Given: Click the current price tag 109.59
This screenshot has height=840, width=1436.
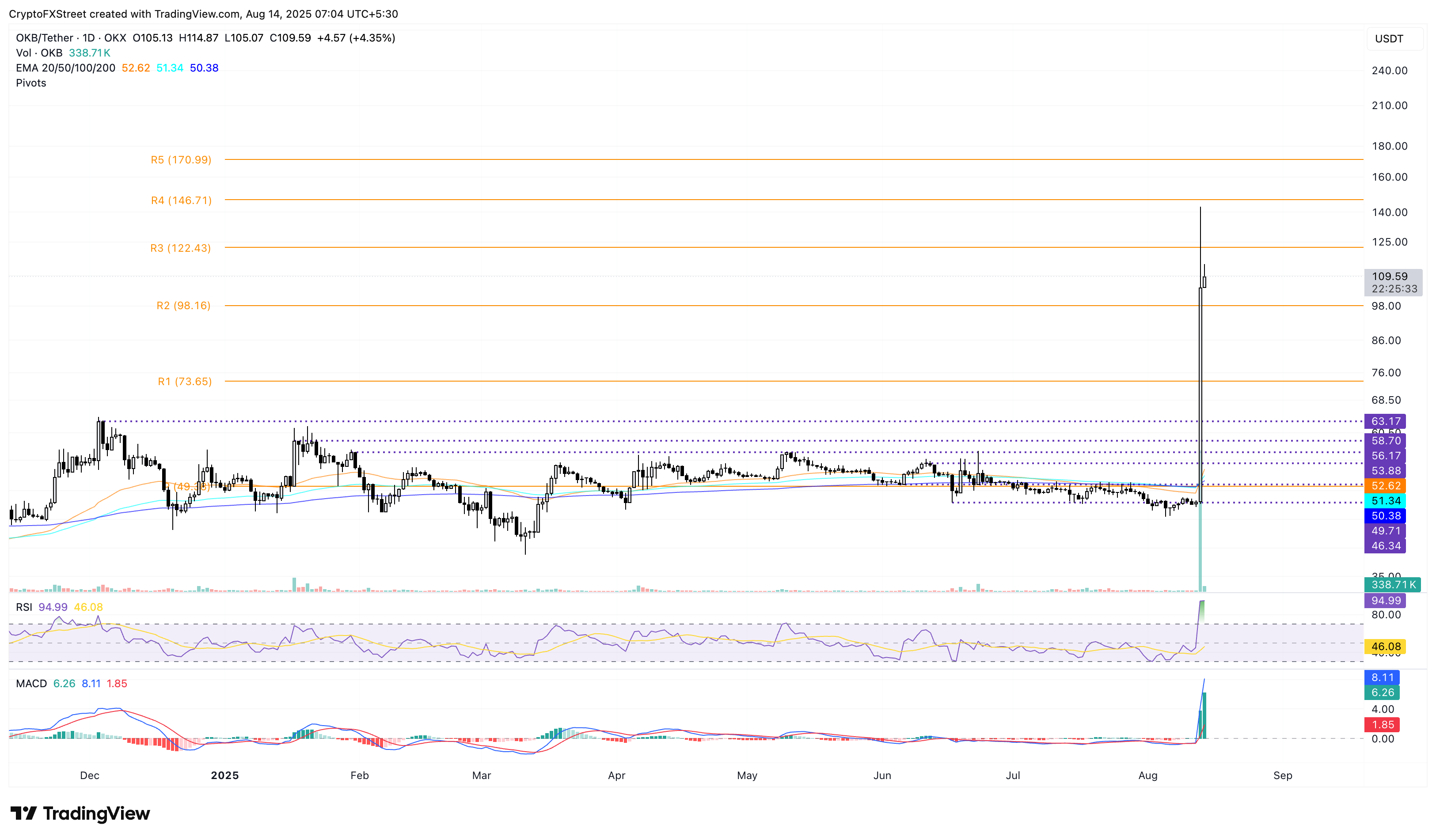Looking at the screenshot, I should 1389,276.
